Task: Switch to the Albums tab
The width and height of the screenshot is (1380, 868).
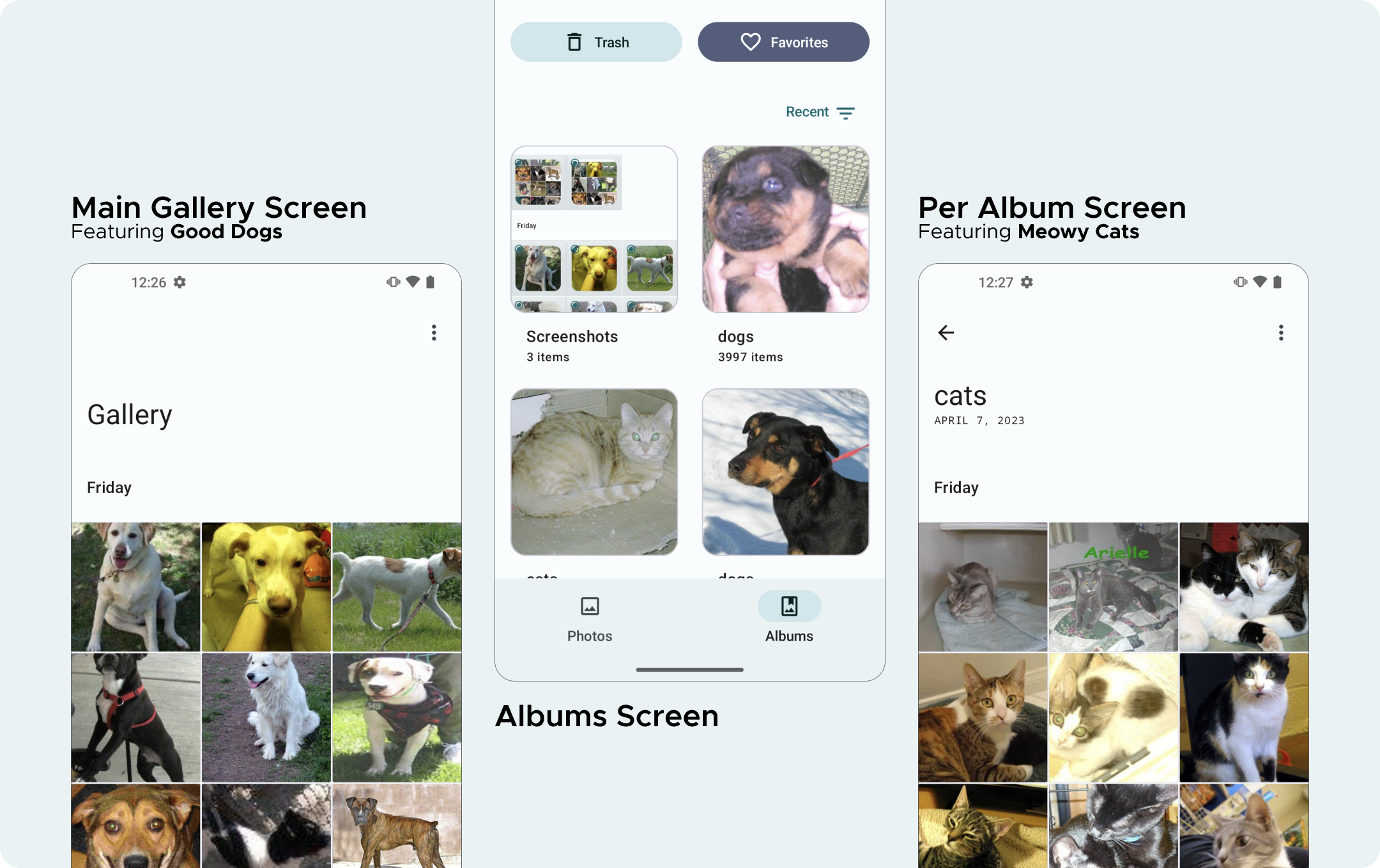Action: tap(789, 618)
